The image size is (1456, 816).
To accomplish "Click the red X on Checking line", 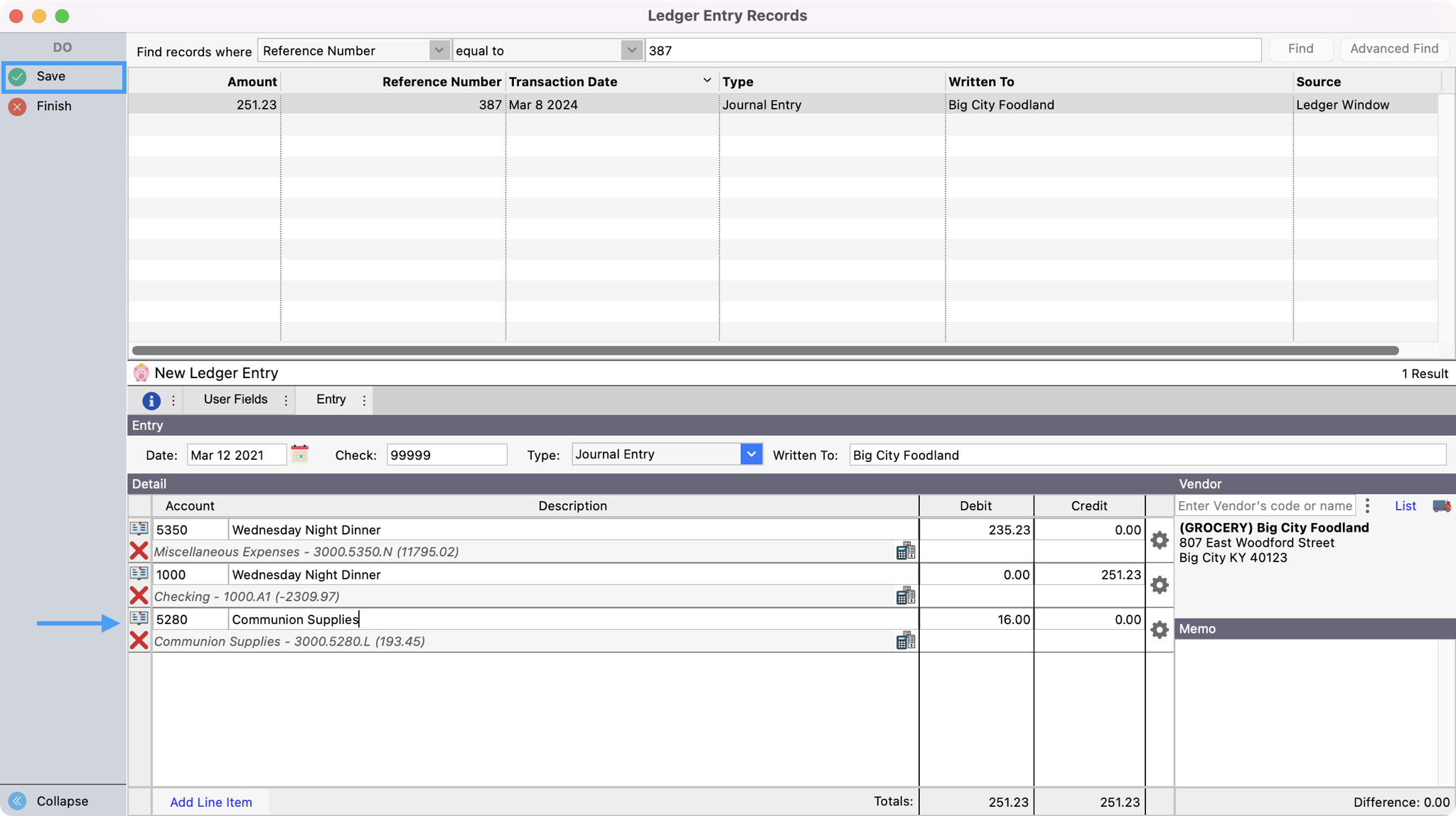I will pos(139,596).
